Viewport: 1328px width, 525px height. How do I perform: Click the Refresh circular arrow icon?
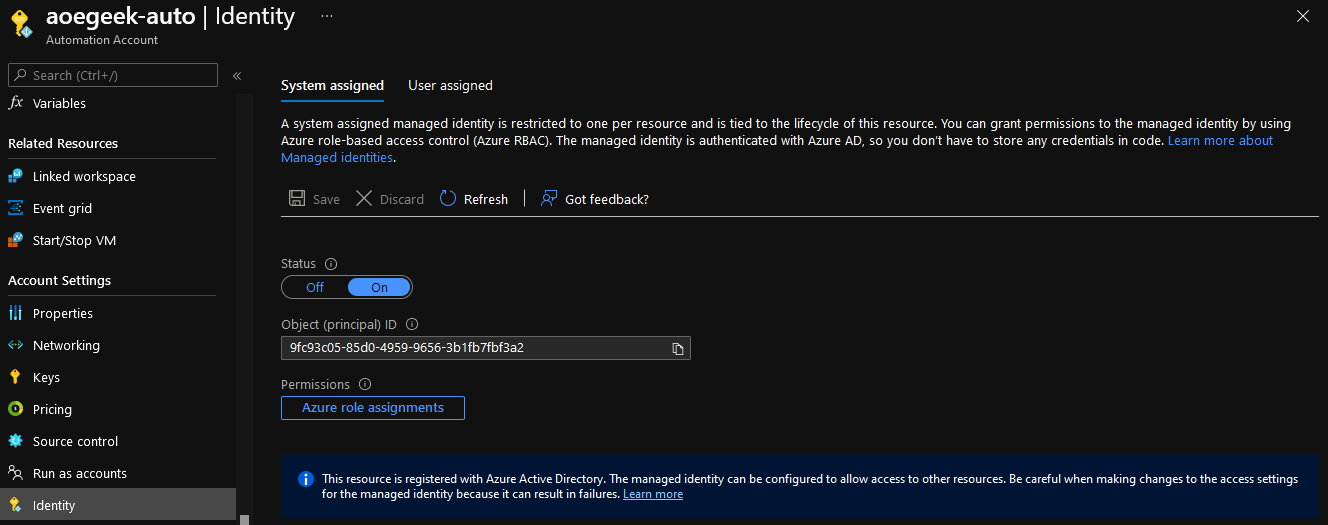448,199
